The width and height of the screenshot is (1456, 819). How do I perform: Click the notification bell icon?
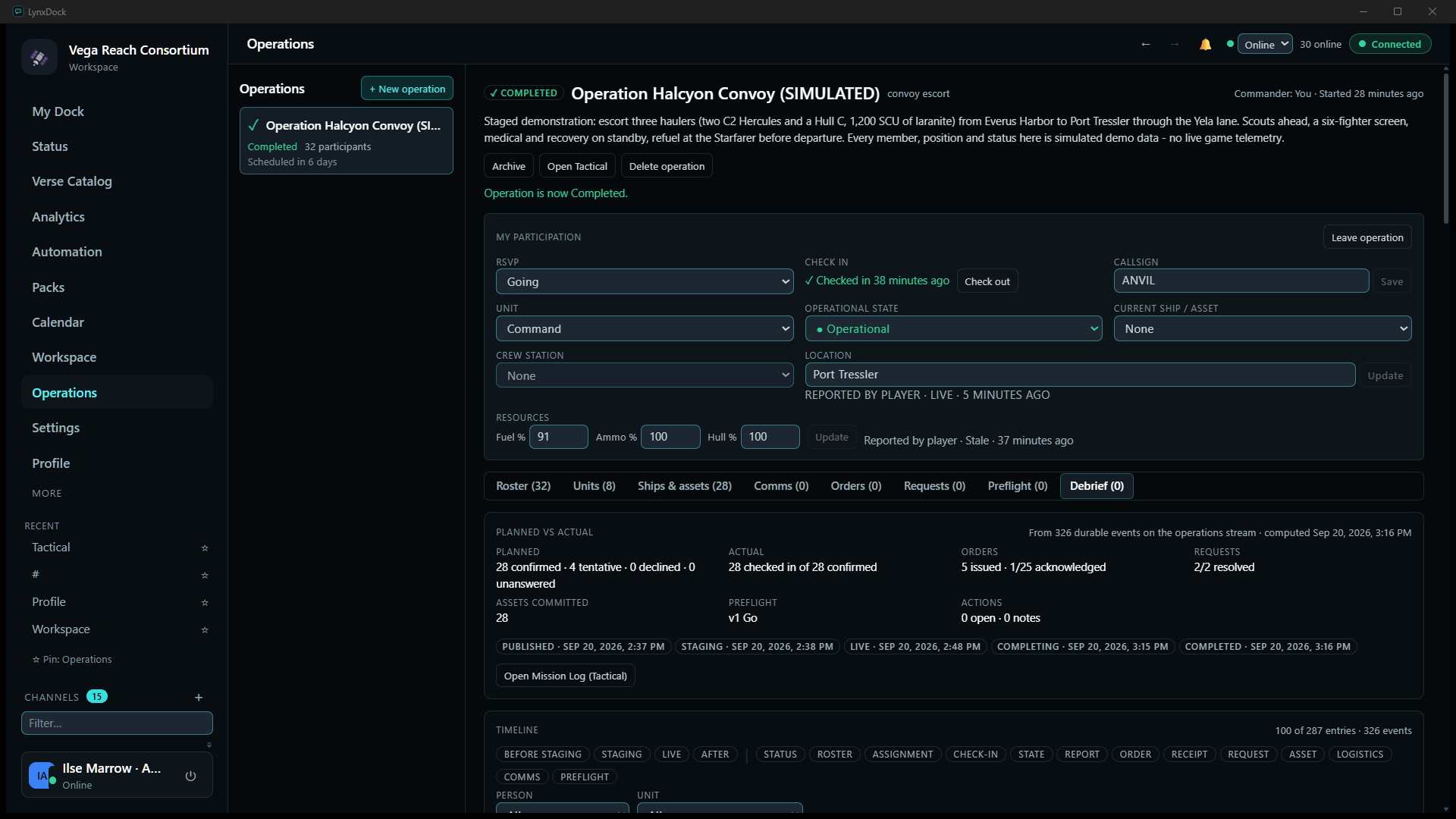point(1205,44)
